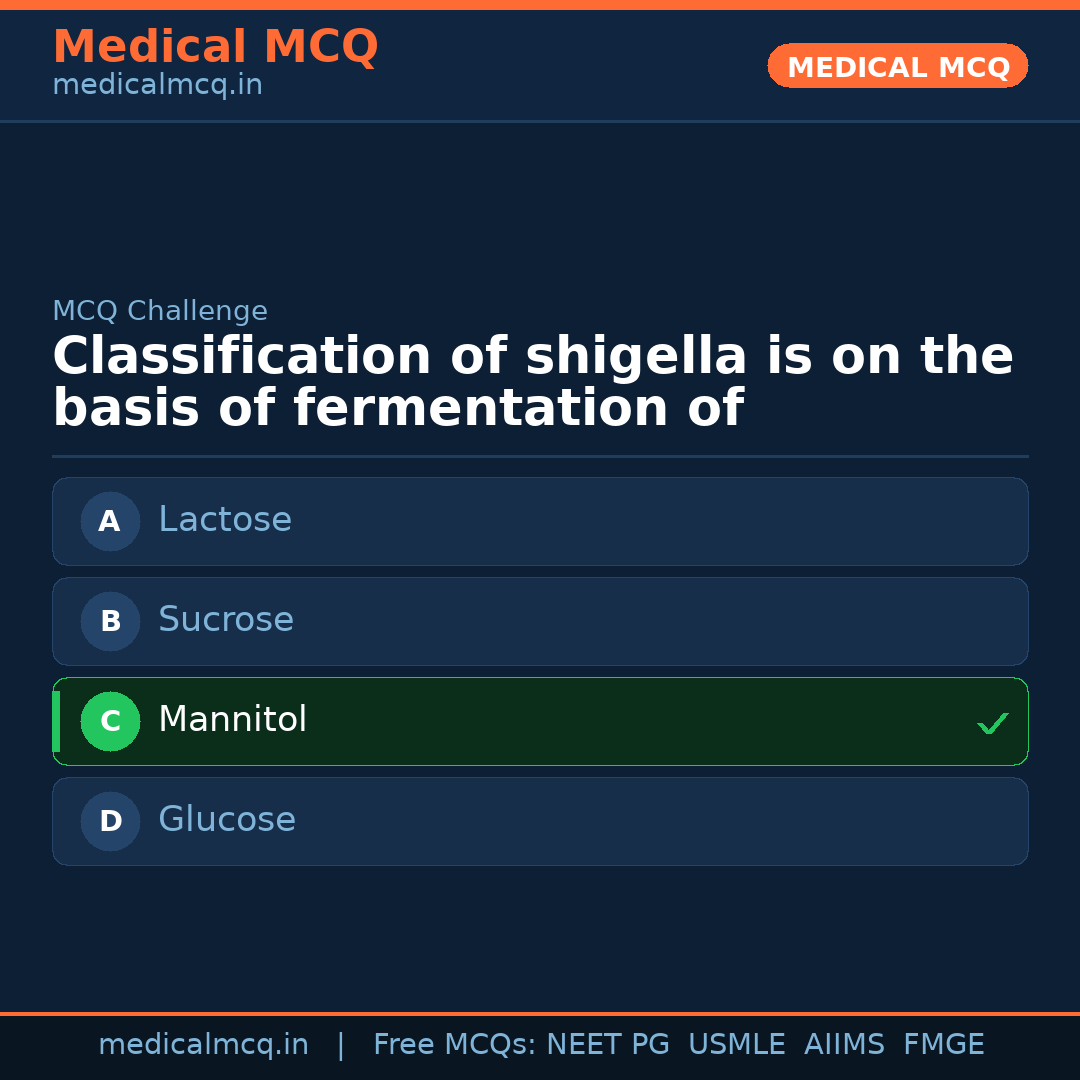Viewport: 1080px width, 1080px height.
Task: Click the shigella question heading text
Action: [532, 383]
